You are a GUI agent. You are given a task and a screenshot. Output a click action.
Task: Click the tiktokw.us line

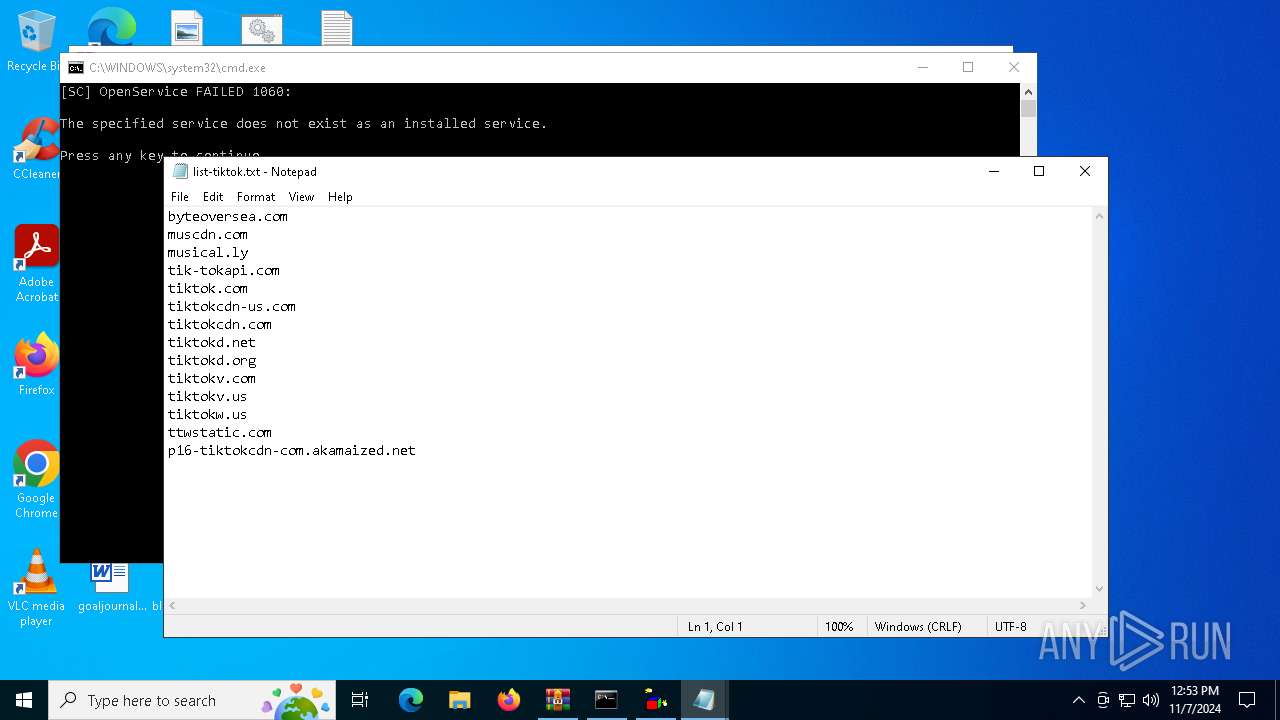(208, 414)
